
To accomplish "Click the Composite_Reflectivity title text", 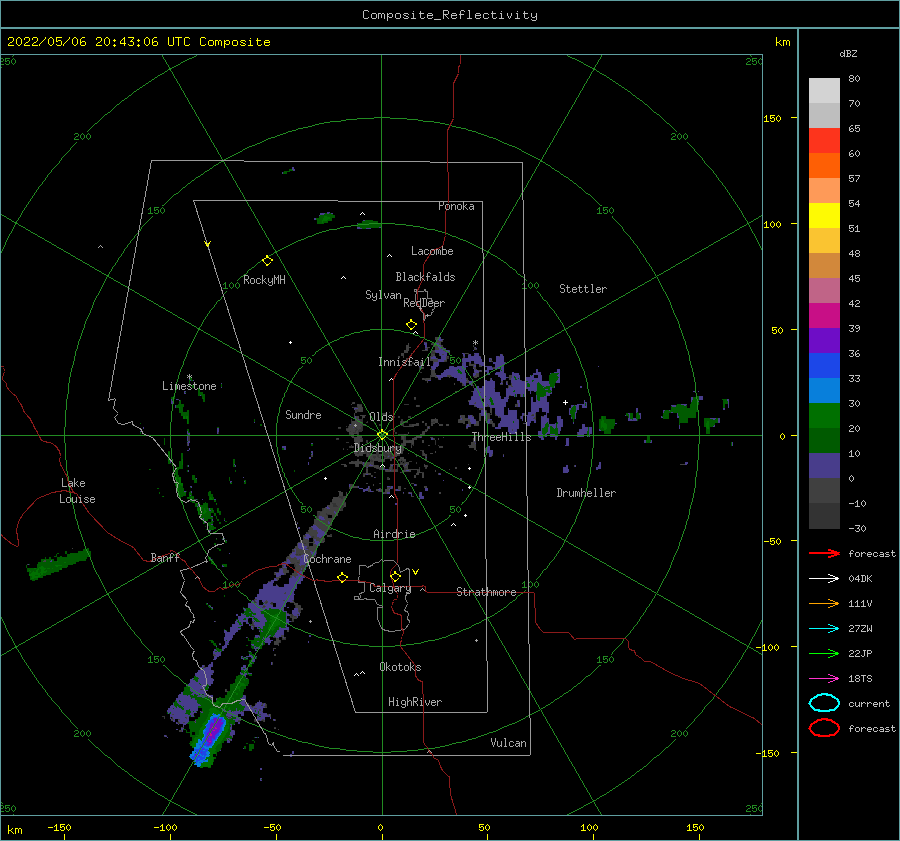I will click(450, 15).
